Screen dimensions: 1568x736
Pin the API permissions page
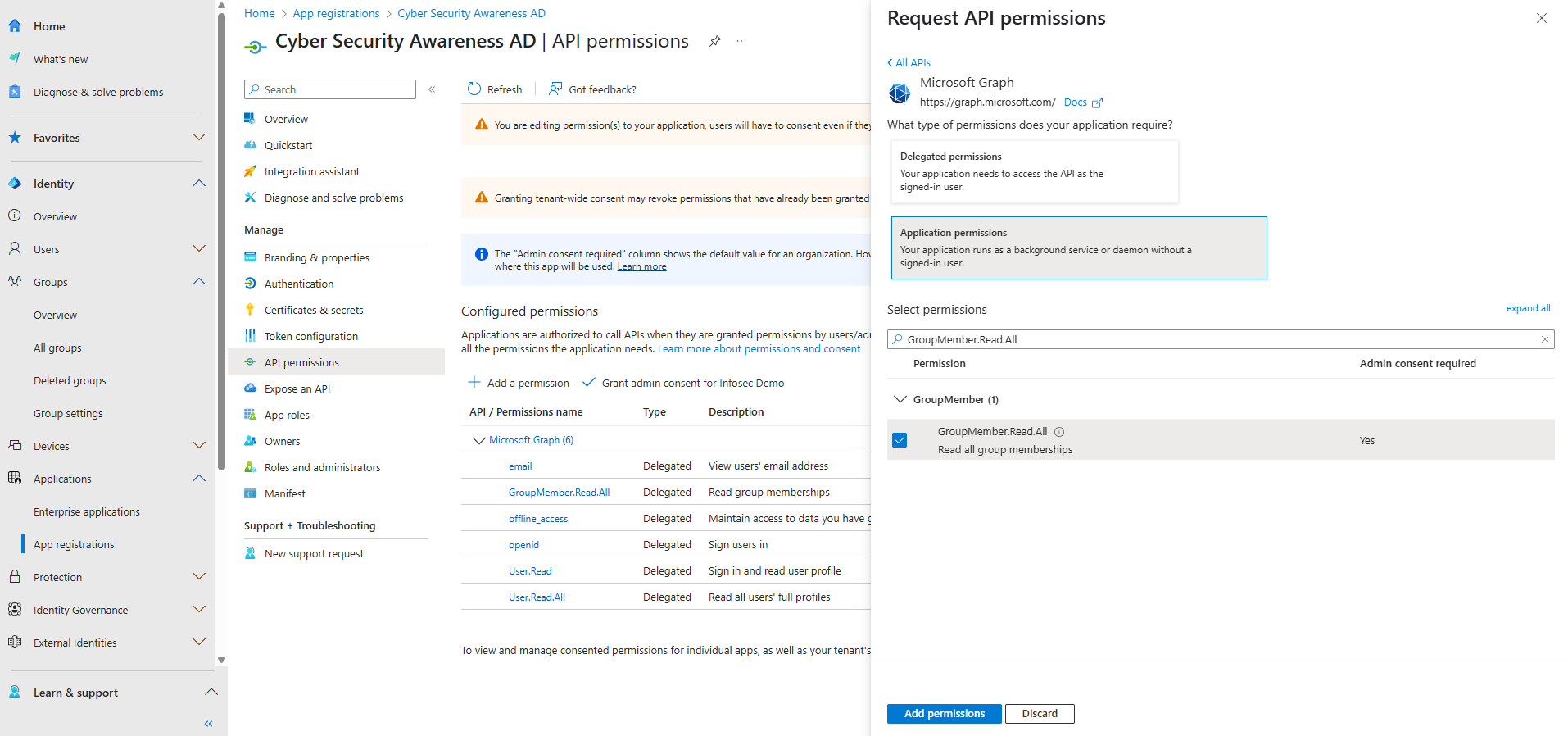tap(714, 41)
